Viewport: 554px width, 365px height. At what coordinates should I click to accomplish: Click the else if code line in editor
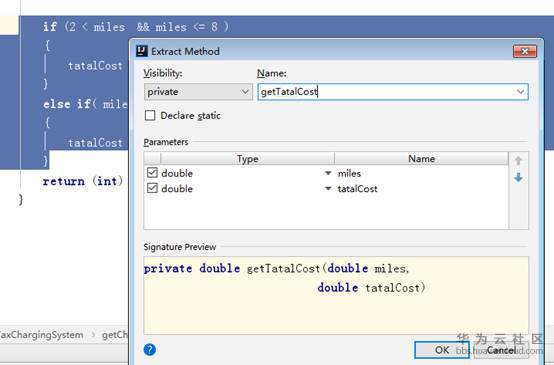[85, 104]
